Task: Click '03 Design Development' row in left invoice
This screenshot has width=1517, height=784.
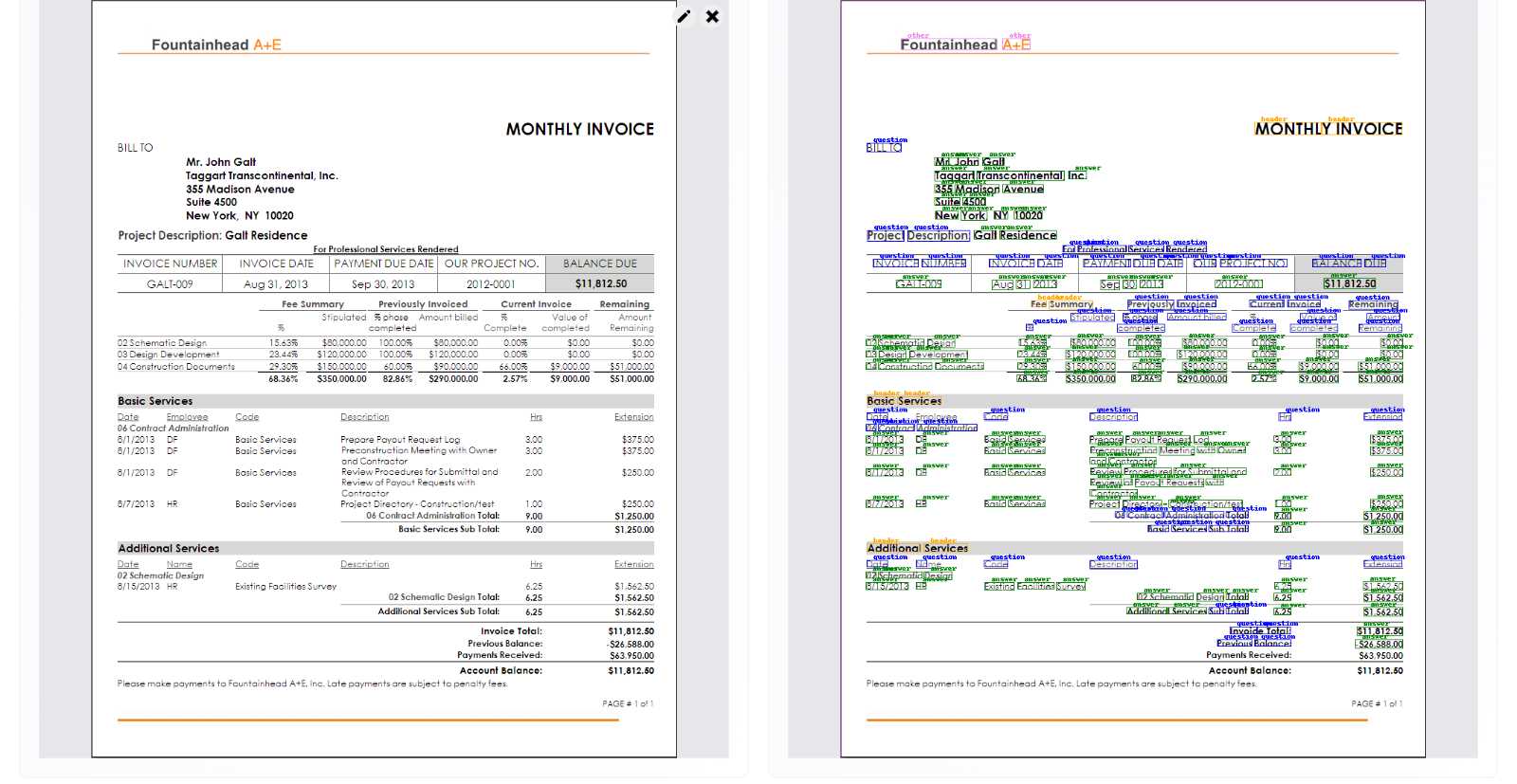Action: click(386, 355)
